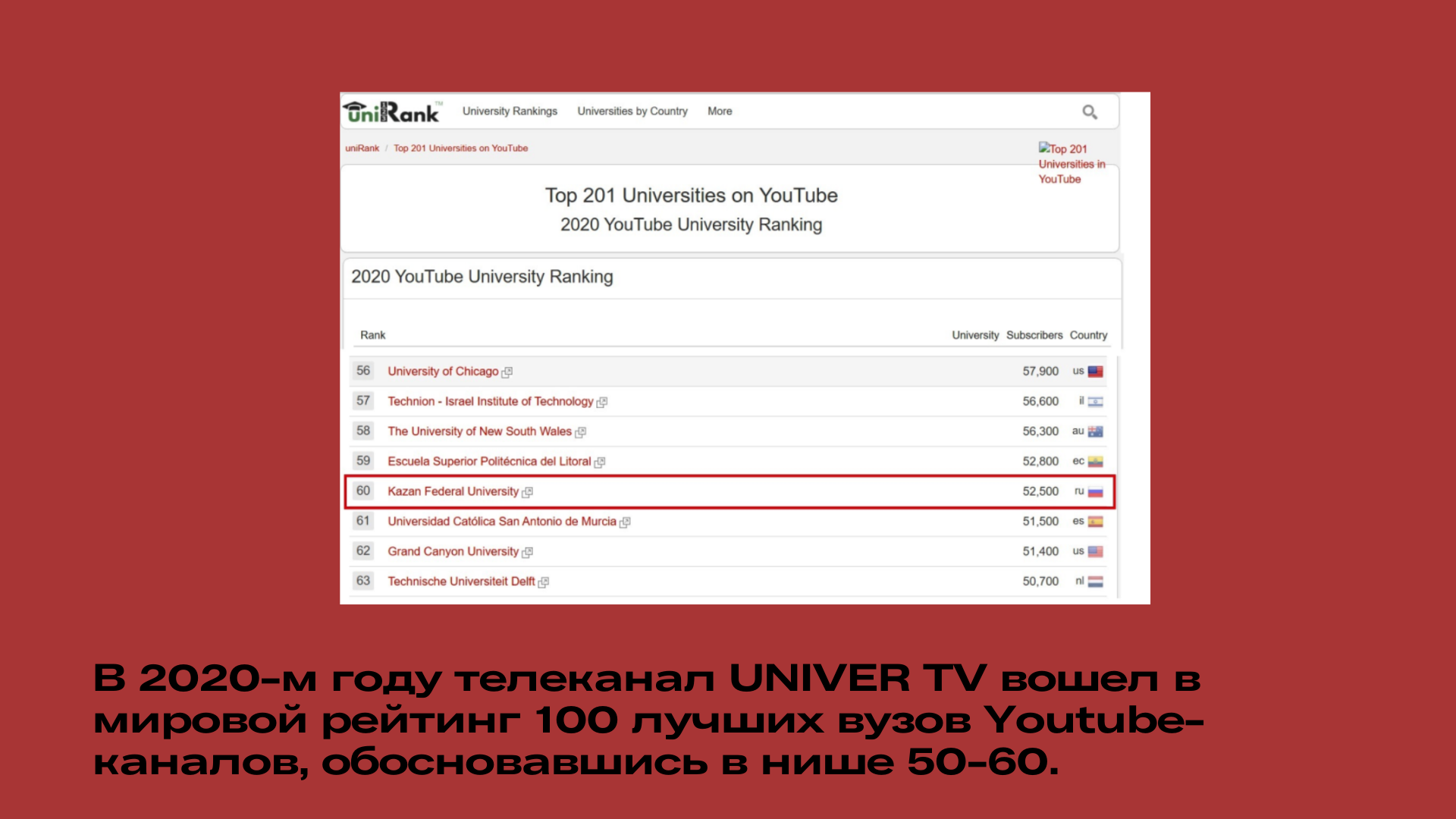Click external link icon next to New South Wales
This screenshot has width=1456, height=819.
pyautogui.click(x=581, y=432)
